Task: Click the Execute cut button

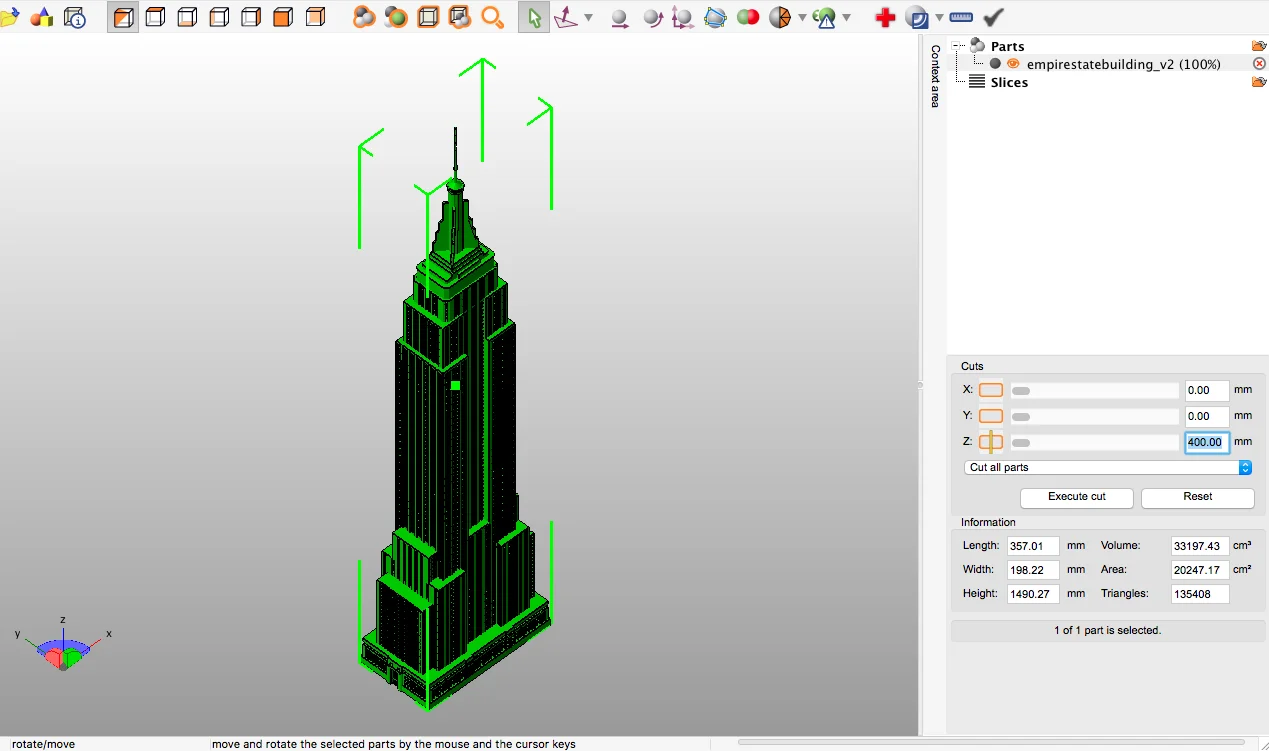Action: [x=1077, y=497]
